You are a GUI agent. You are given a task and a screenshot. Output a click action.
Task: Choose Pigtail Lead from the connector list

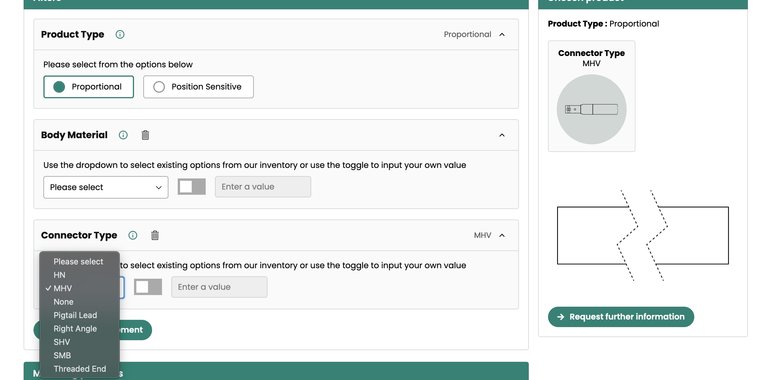coord(79,315)
